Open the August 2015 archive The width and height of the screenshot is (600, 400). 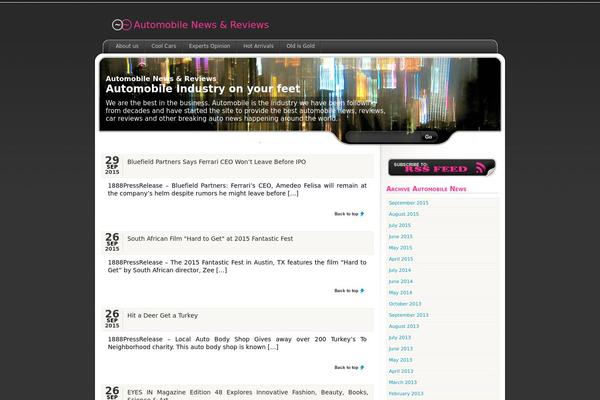pyautogui.click(x=404, y=214)
